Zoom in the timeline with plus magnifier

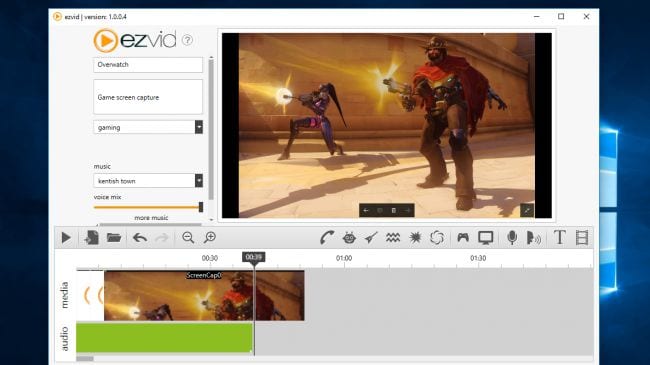pyautogui.click(x=210, y=238)
